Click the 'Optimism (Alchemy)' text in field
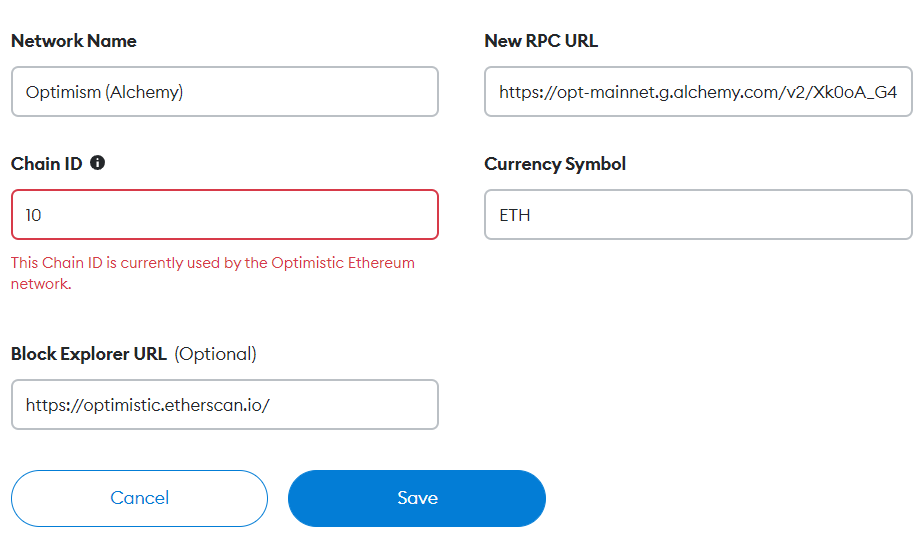This screenshot has height=534, width=924. tap(105, 92)
